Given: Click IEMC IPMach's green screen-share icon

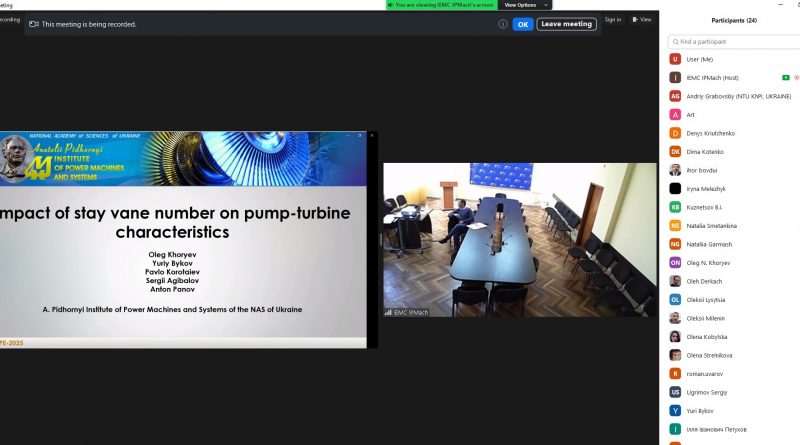Looking at the screenshot, I should [x=786, y=77].
